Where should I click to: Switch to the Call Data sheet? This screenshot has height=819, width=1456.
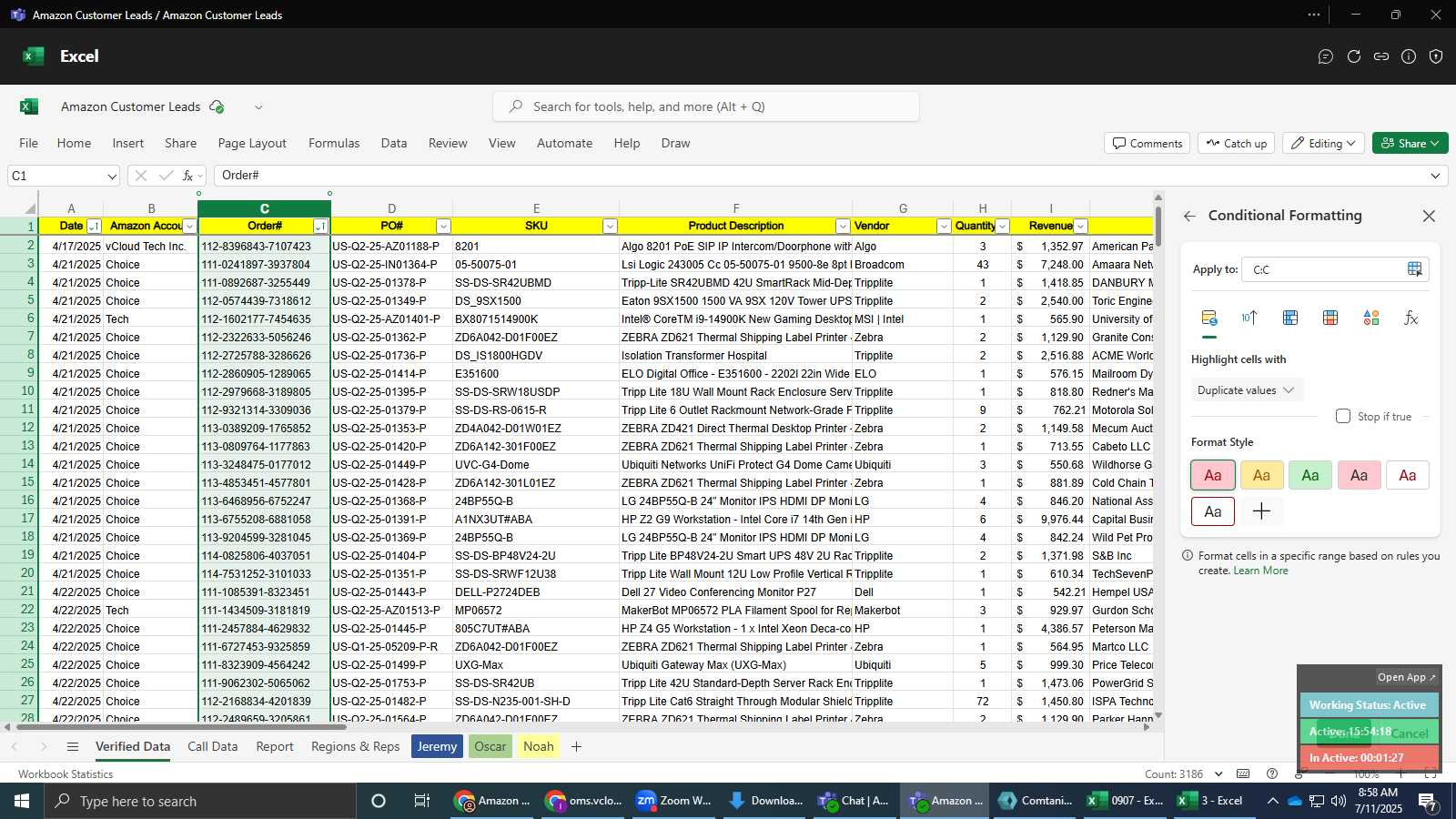point(212,746)
